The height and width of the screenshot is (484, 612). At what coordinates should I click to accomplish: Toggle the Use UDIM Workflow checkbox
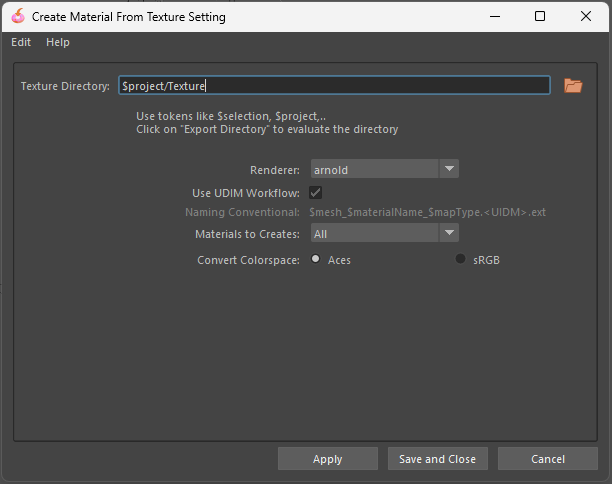[316, 192]
